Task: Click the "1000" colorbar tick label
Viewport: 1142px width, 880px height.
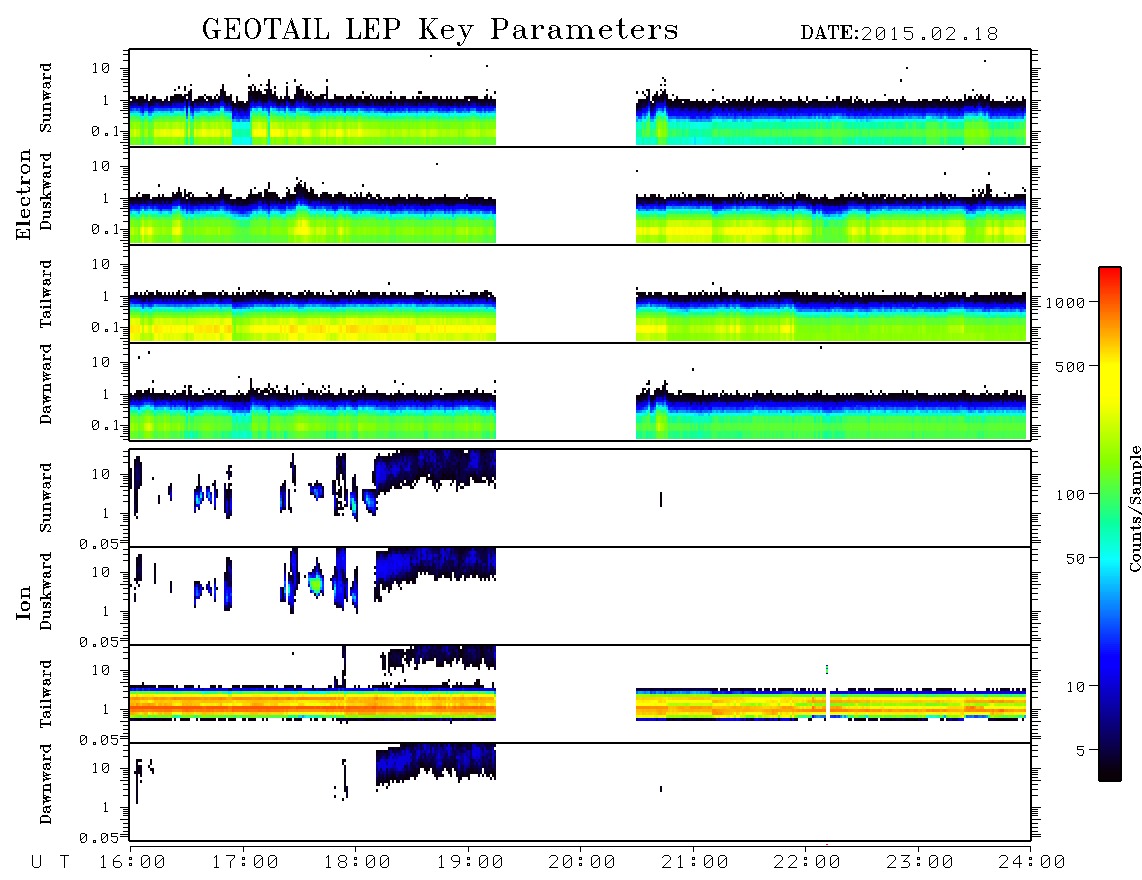Action: pyautogui.click(x=1065, y=303)
